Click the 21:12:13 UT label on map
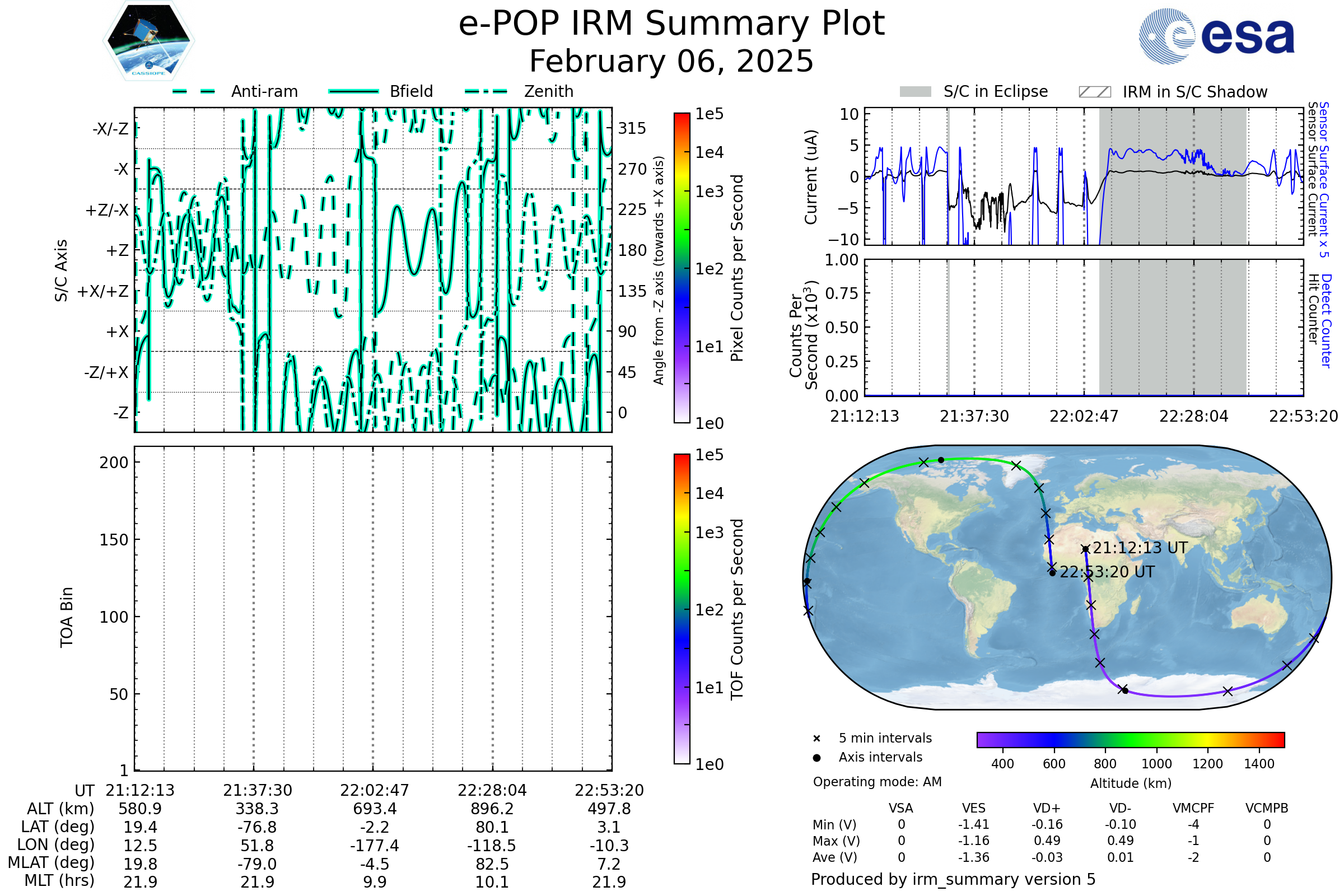This screenshot has width=1344, height=896. coord(1140,548)
